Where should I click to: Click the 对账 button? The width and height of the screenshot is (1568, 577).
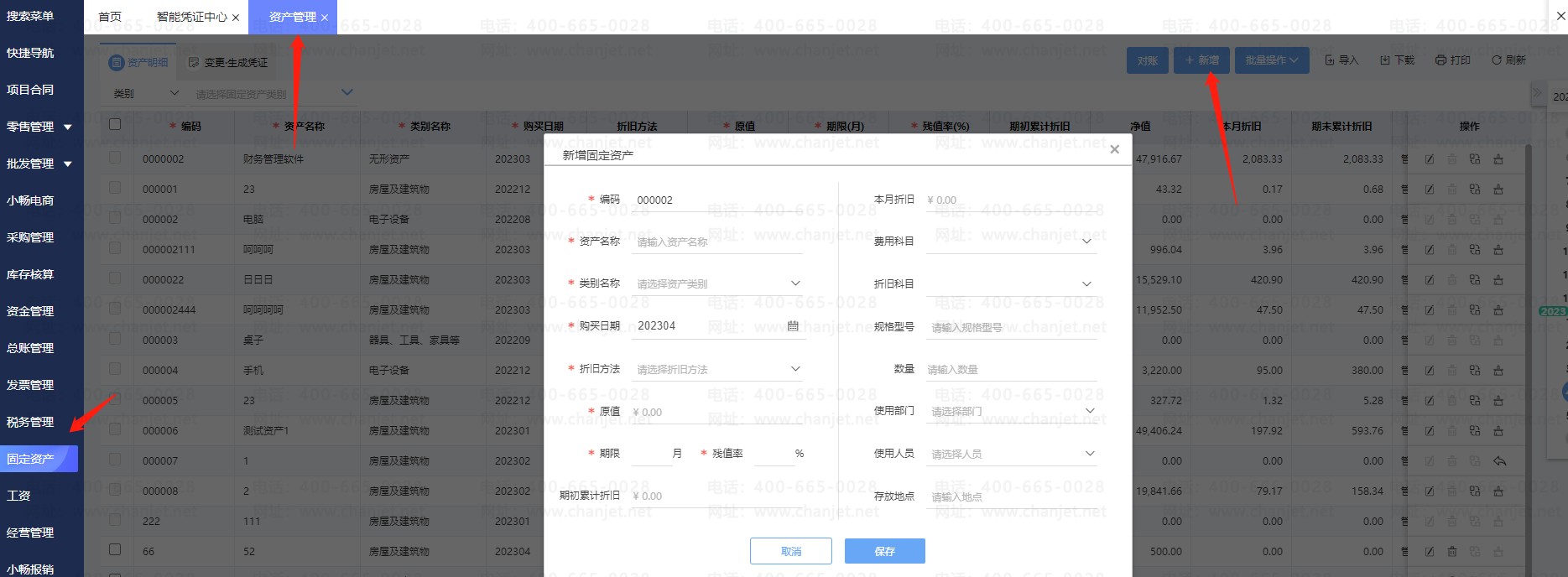(x=1148, y=60)
